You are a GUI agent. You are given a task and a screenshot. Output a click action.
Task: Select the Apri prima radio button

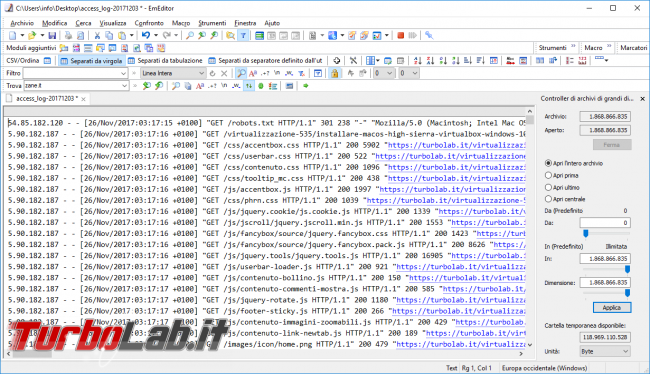click(548, 175)
